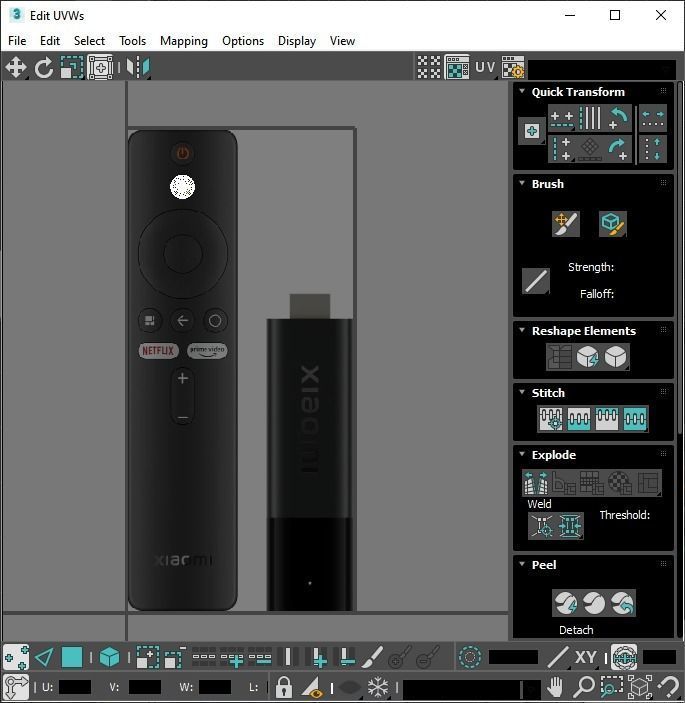Image resolution: width=685 pixels, height=703 pixels.
Task: Toggle Absolute/Relative coordinate entry mode
Action: (x=16, y=686)
